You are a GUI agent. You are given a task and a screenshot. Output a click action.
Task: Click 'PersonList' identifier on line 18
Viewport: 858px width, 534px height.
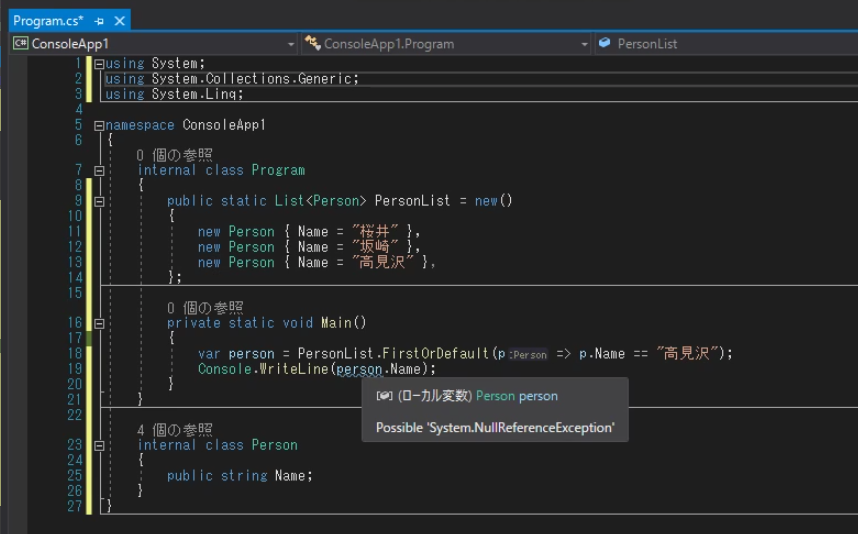coord(335,353)
